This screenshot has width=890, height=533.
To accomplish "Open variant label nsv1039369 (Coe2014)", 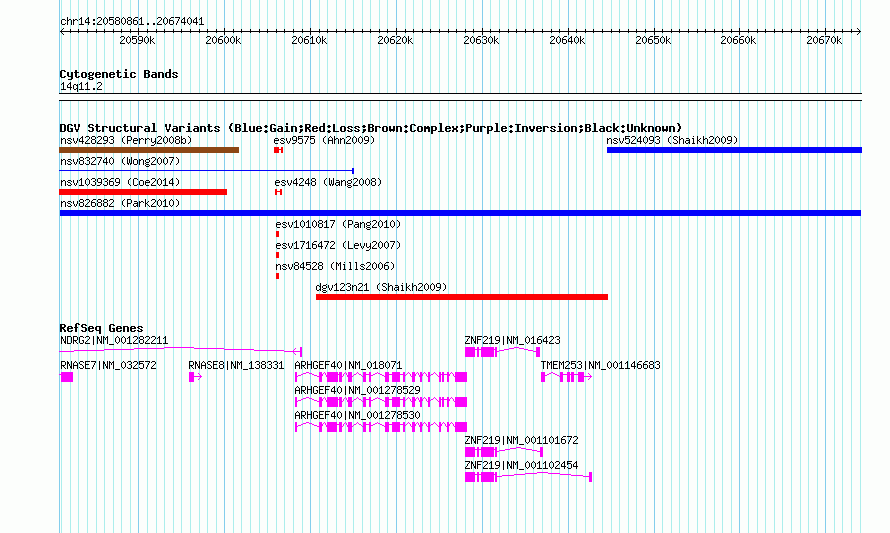I will pos(120,182).
